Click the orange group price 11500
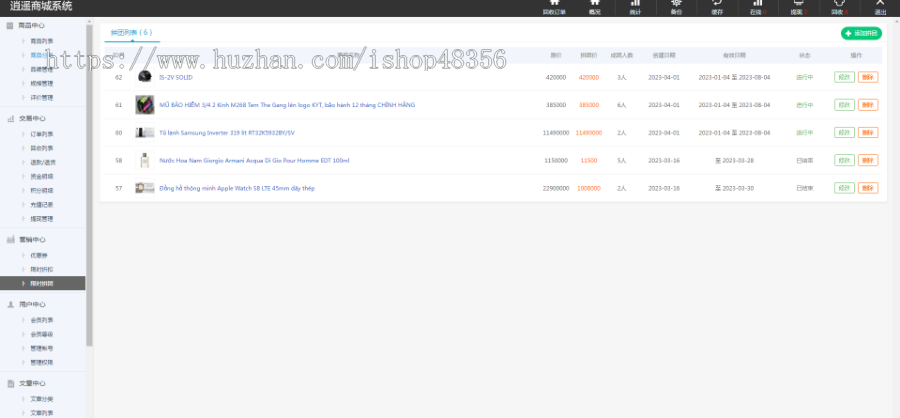This screenshot has width=900, height=418. click(x=589, y=160)
